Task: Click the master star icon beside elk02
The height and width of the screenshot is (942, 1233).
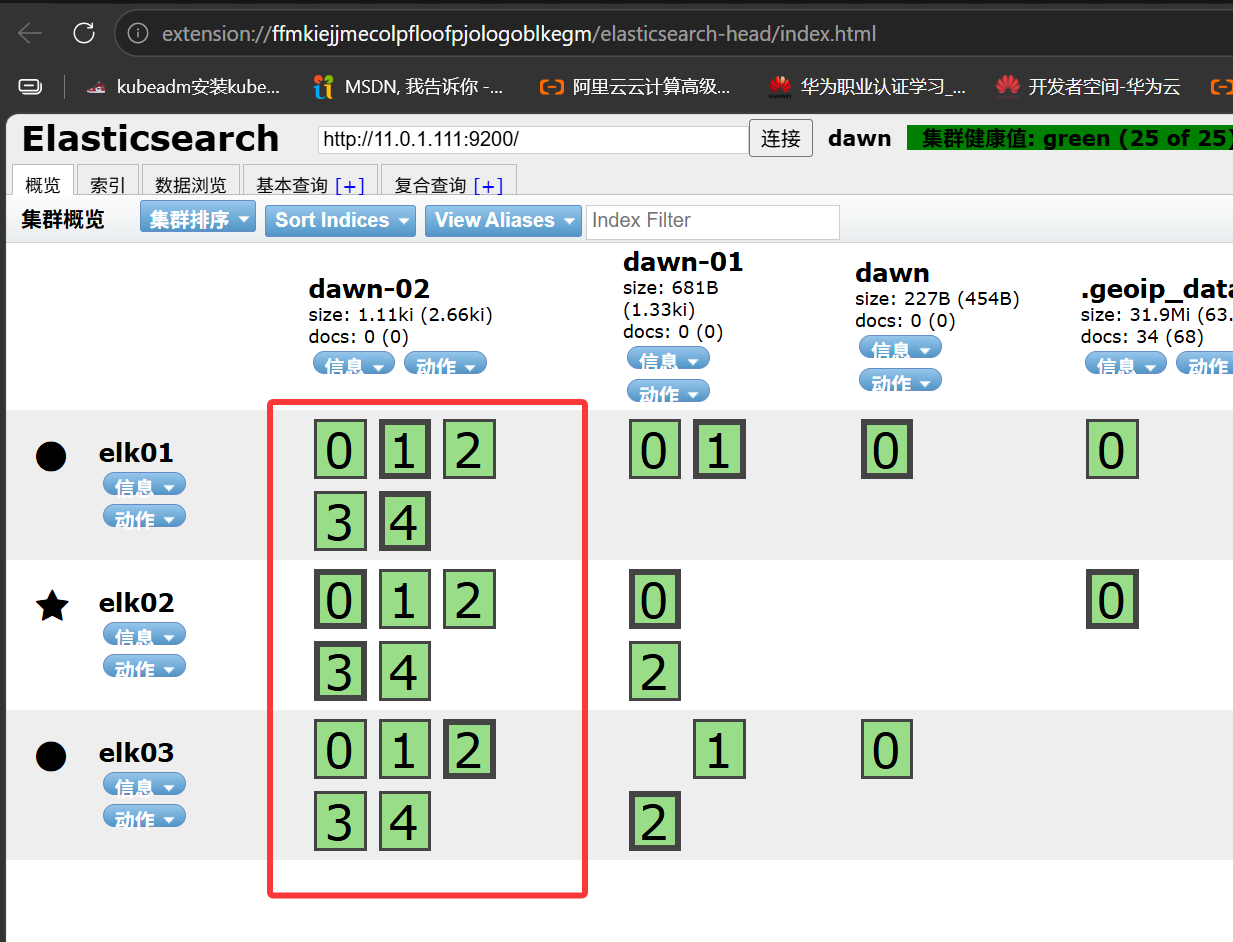Action: (x=52, y=605)
